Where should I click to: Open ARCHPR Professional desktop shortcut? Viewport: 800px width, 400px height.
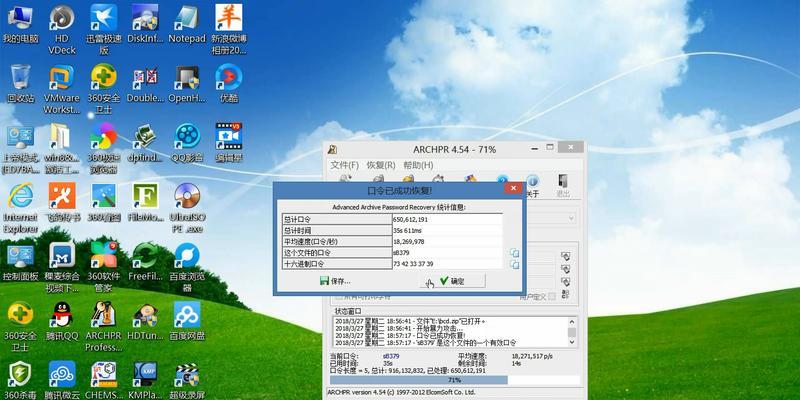104,327
